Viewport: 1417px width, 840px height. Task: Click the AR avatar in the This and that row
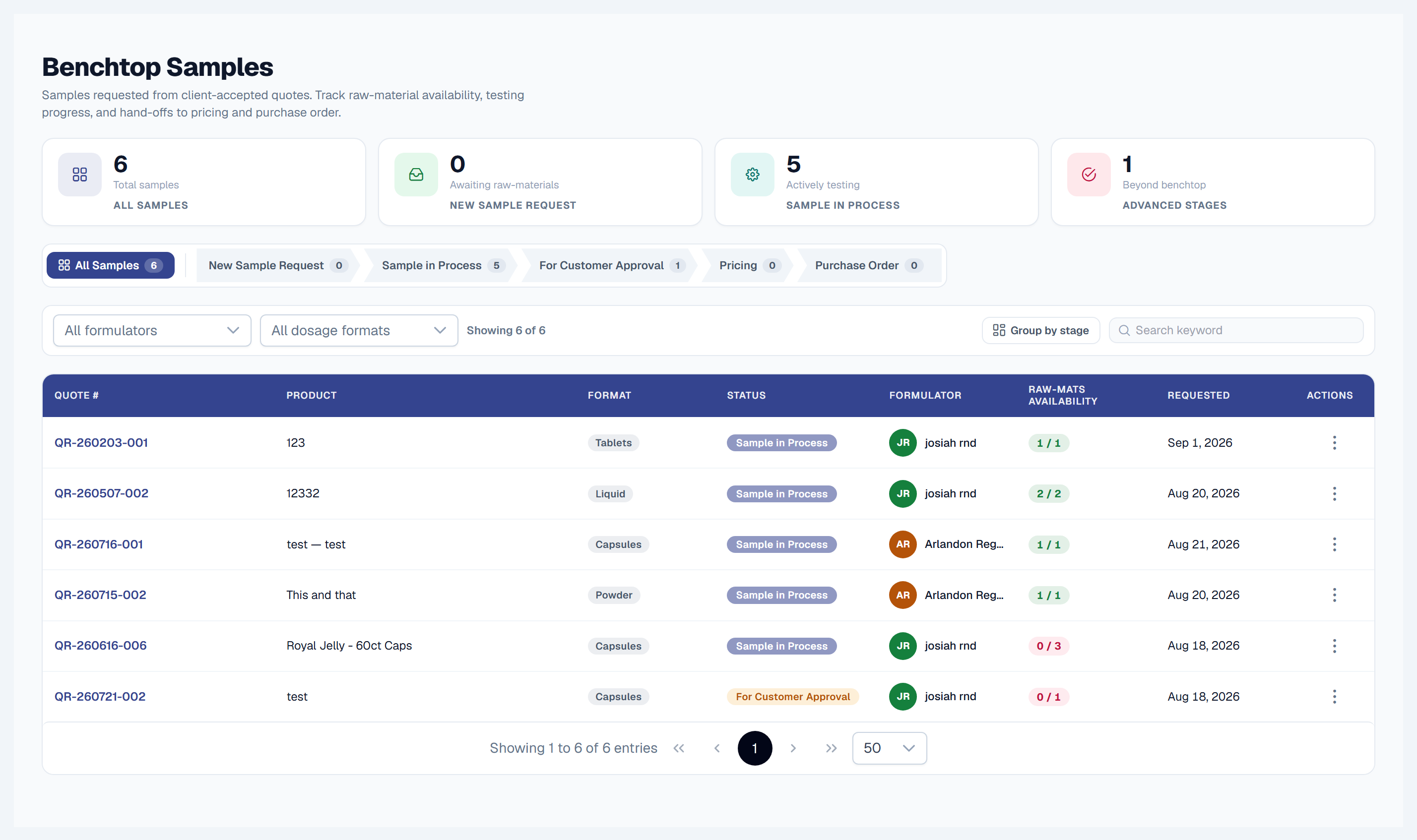(x=903, y=595)
